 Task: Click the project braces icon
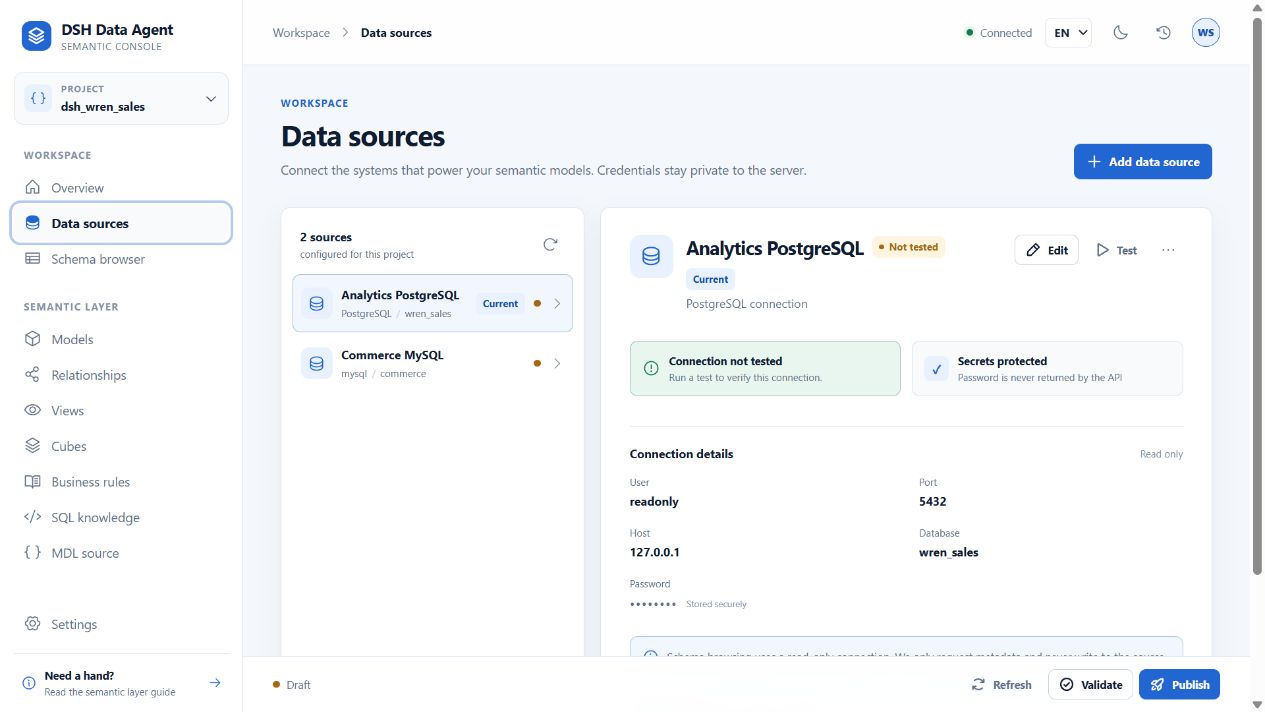pos(38,98)
